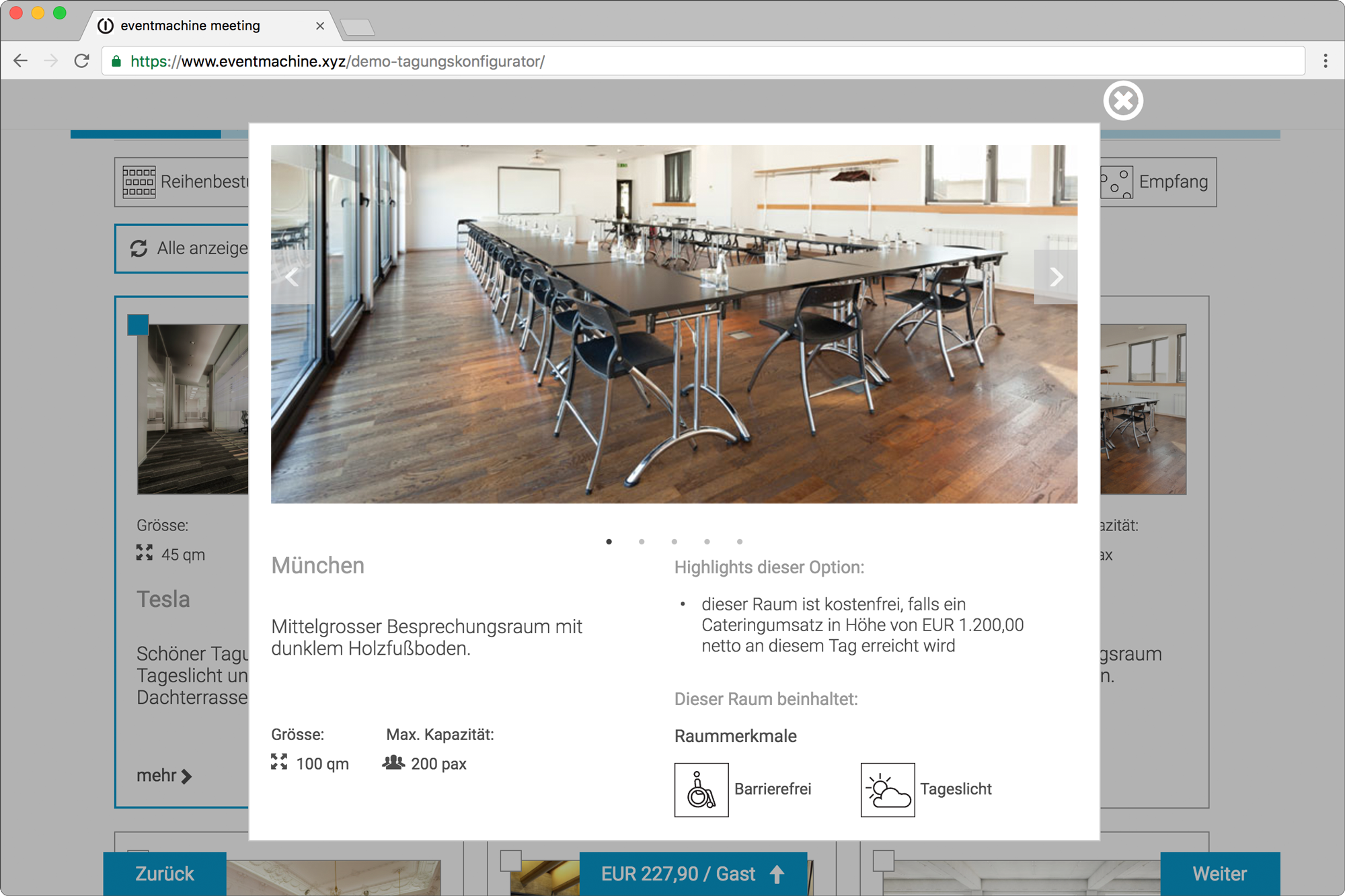The height and width of the screenshot is (896, 1345).
Task: Click the Empfang seating layout icon
Action: [x=1118, y=181]
